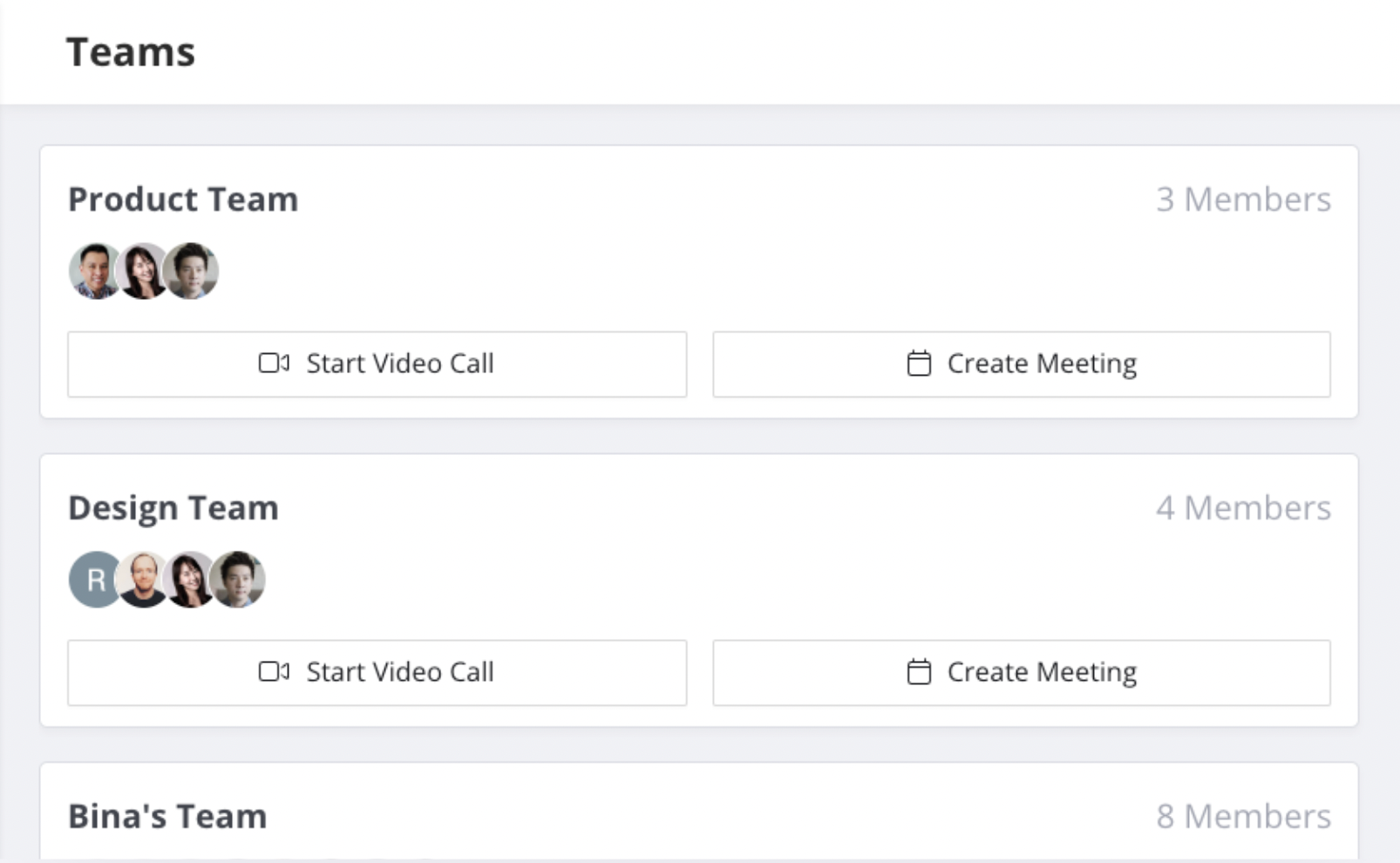
Task: Create Meeting for Product Team
Action: click(x=1022, y=364)
